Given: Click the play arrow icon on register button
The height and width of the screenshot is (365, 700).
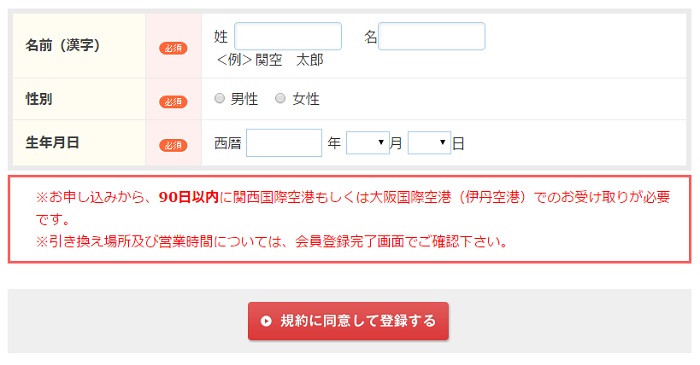Looking at the screenshot, I should (266, 321).
